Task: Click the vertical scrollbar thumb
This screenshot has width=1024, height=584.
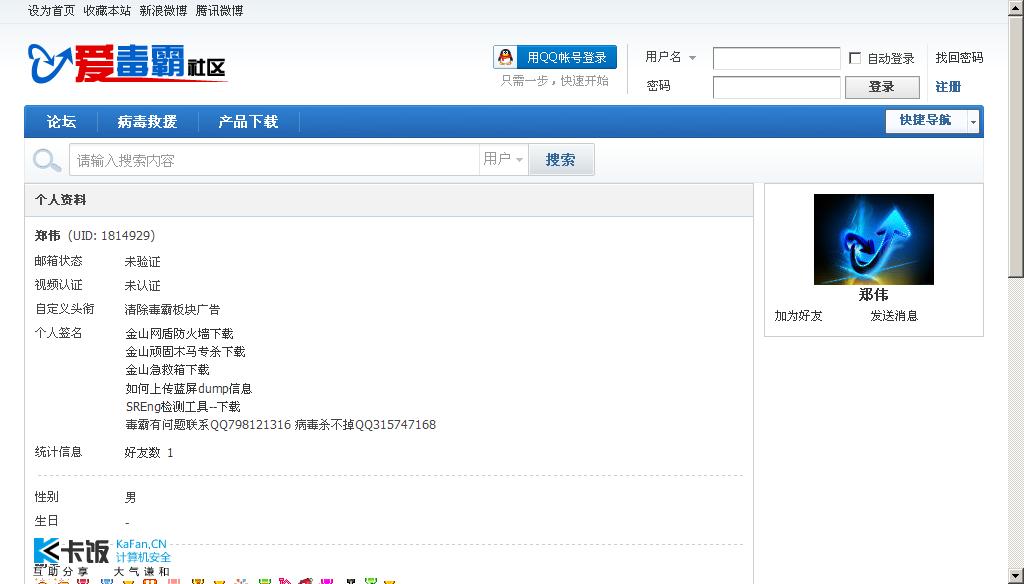Action: 1016,146
